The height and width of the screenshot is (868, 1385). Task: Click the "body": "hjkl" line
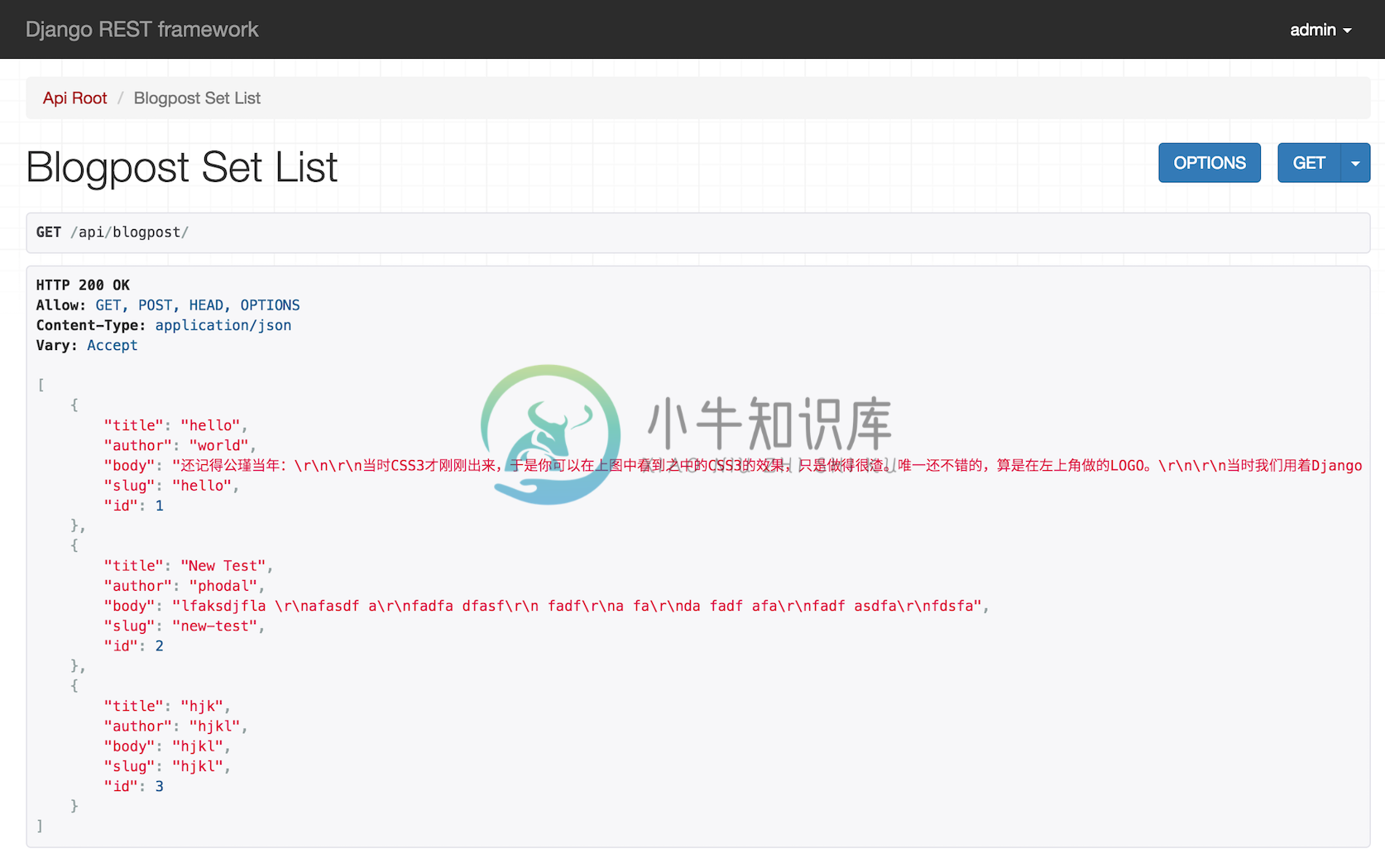click(167, 746)
